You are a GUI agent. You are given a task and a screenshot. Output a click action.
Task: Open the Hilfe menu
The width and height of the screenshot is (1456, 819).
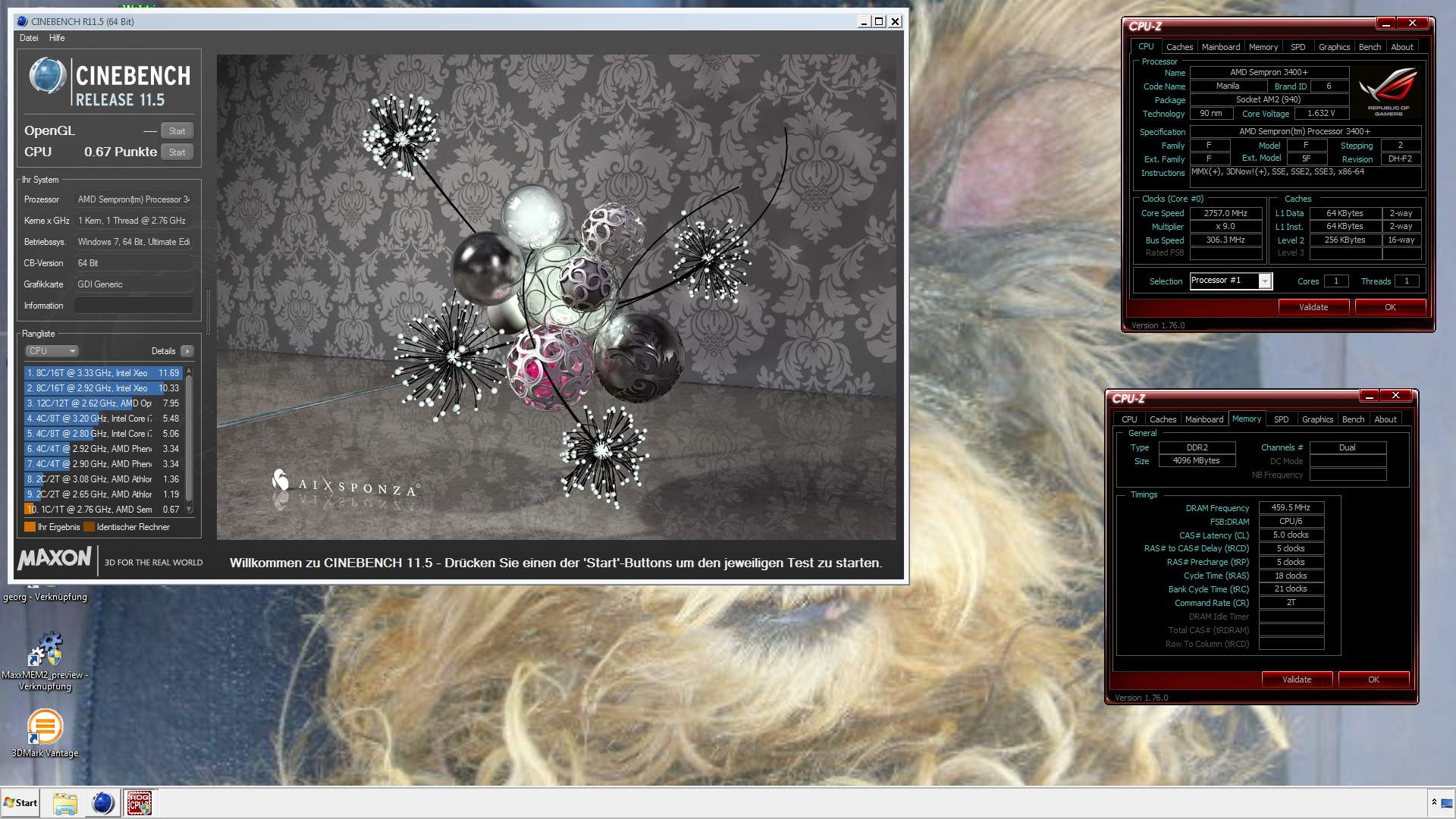click(x=57, y=38)
